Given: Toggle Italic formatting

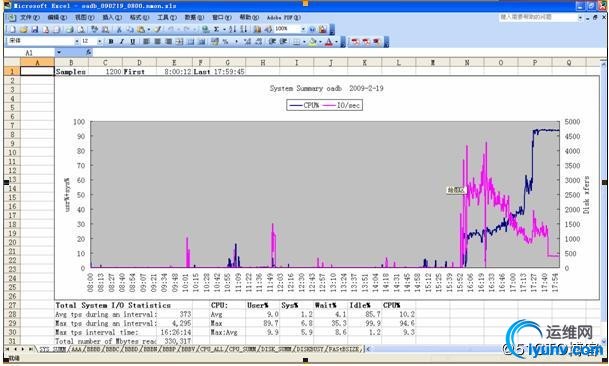Looking at the screenshot, I should coord(122,42).
